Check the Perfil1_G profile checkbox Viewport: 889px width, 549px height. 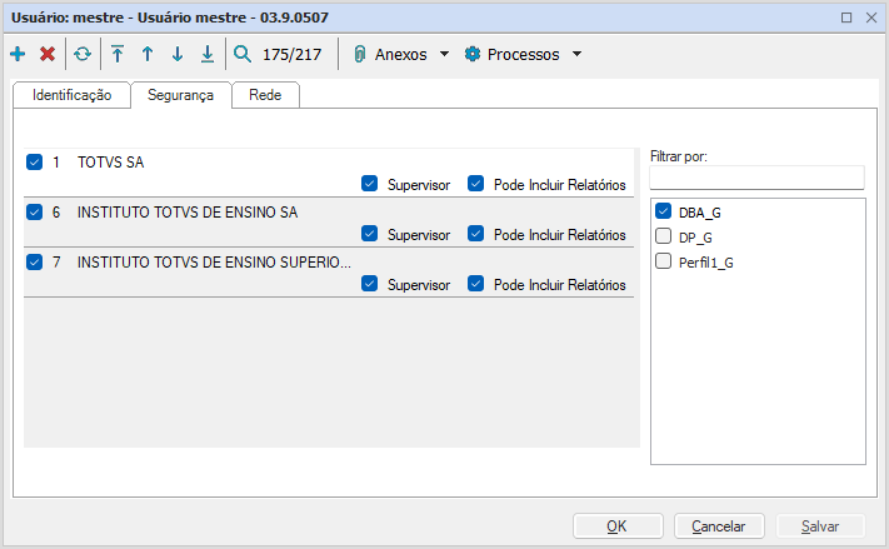tap(663, 261)
